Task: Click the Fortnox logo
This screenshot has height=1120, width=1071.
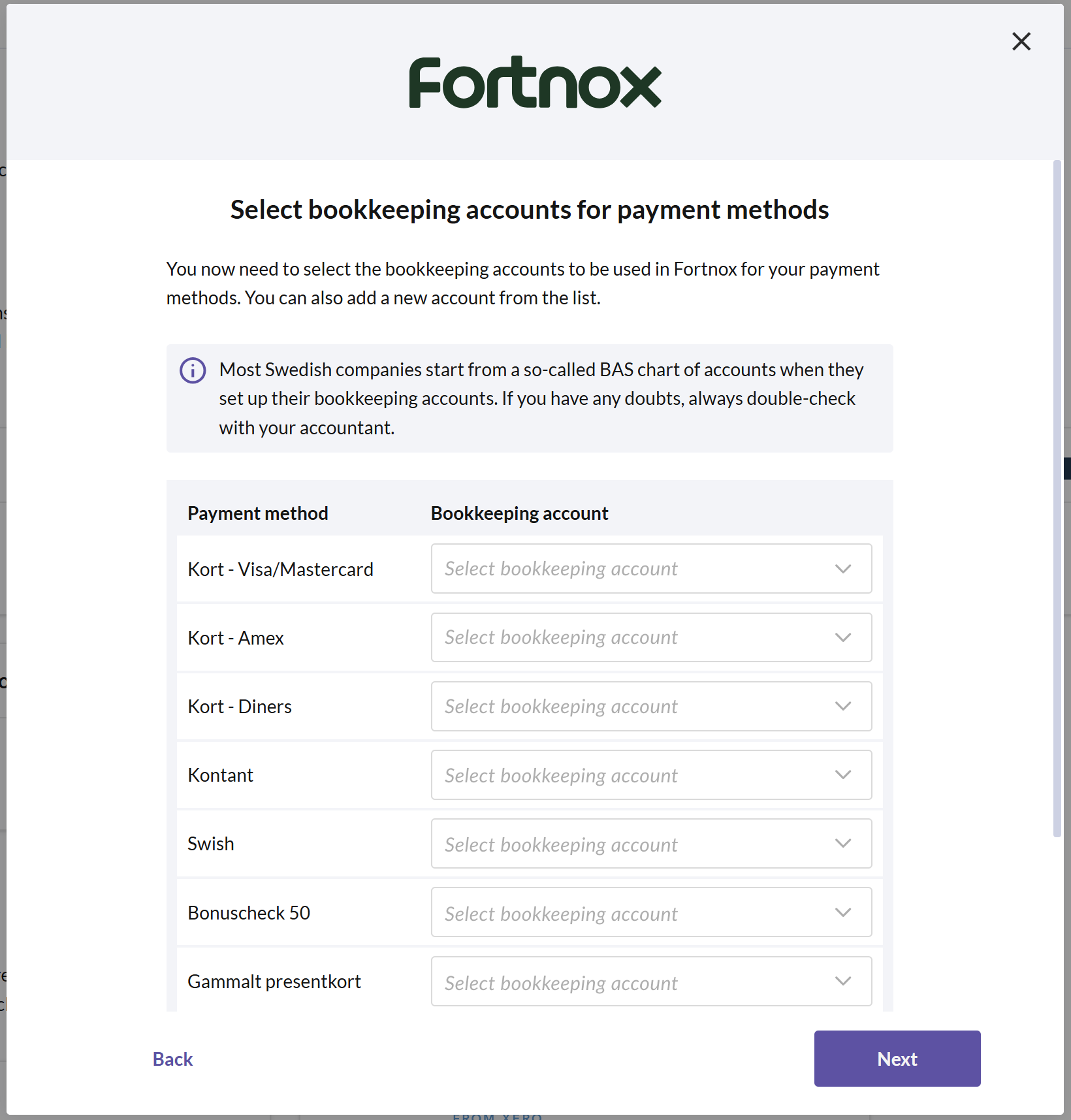Action: 535,82
